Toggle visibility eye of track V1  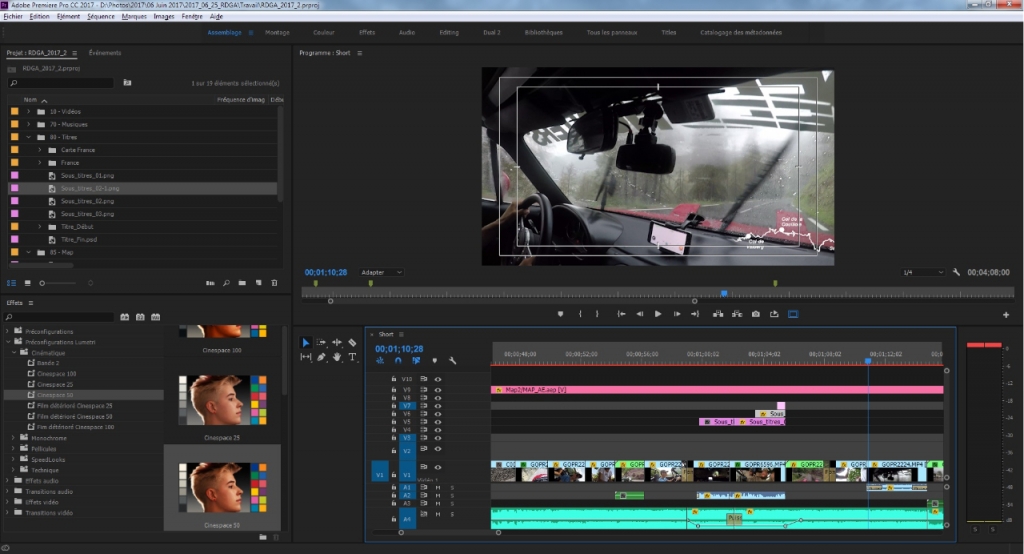click(x=438, y=467)
